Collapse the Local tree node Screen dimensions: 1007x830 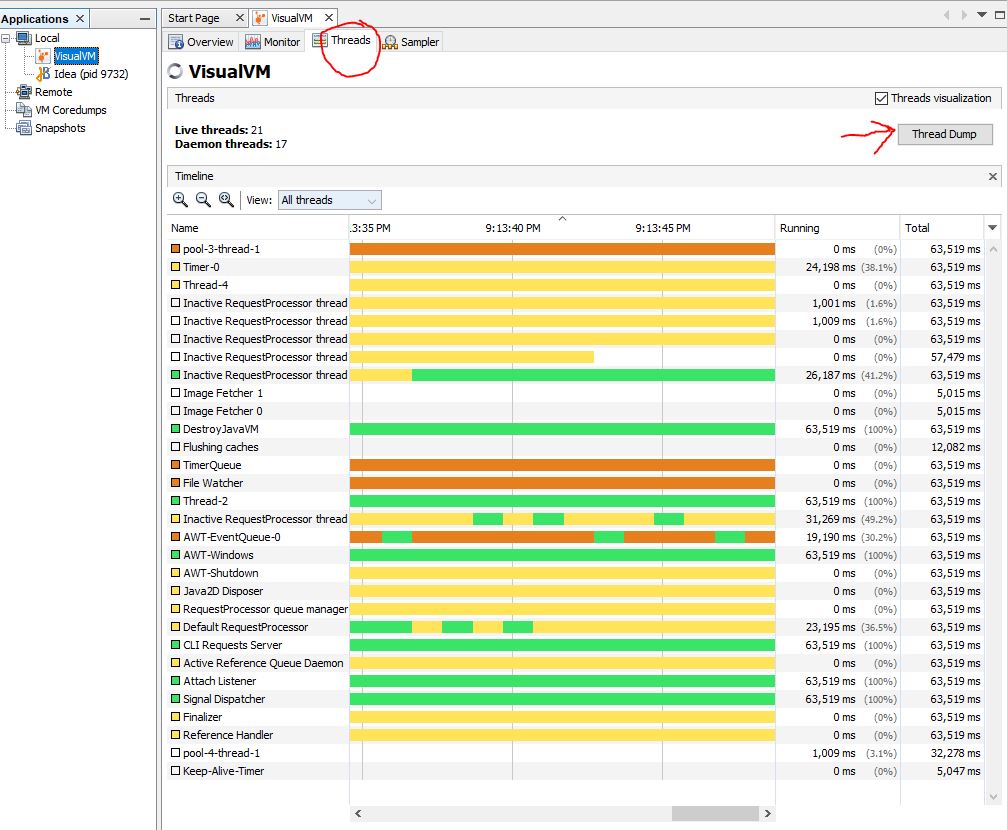coord(6,39)
